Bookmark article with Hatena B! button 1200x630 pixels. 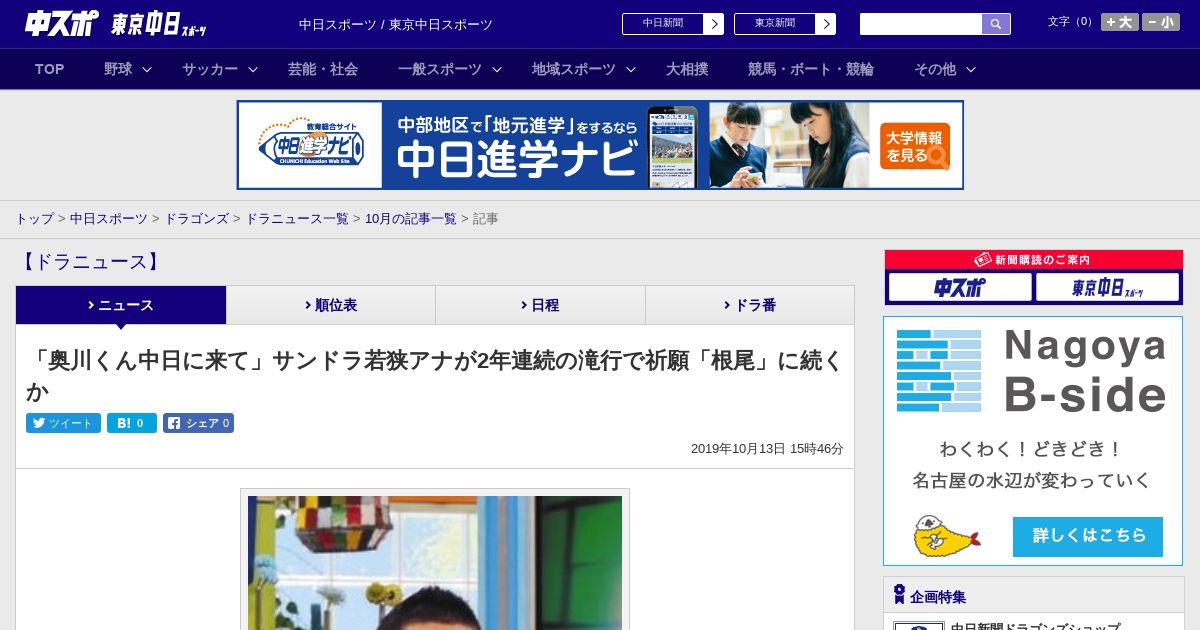click(x=132, y=423)
